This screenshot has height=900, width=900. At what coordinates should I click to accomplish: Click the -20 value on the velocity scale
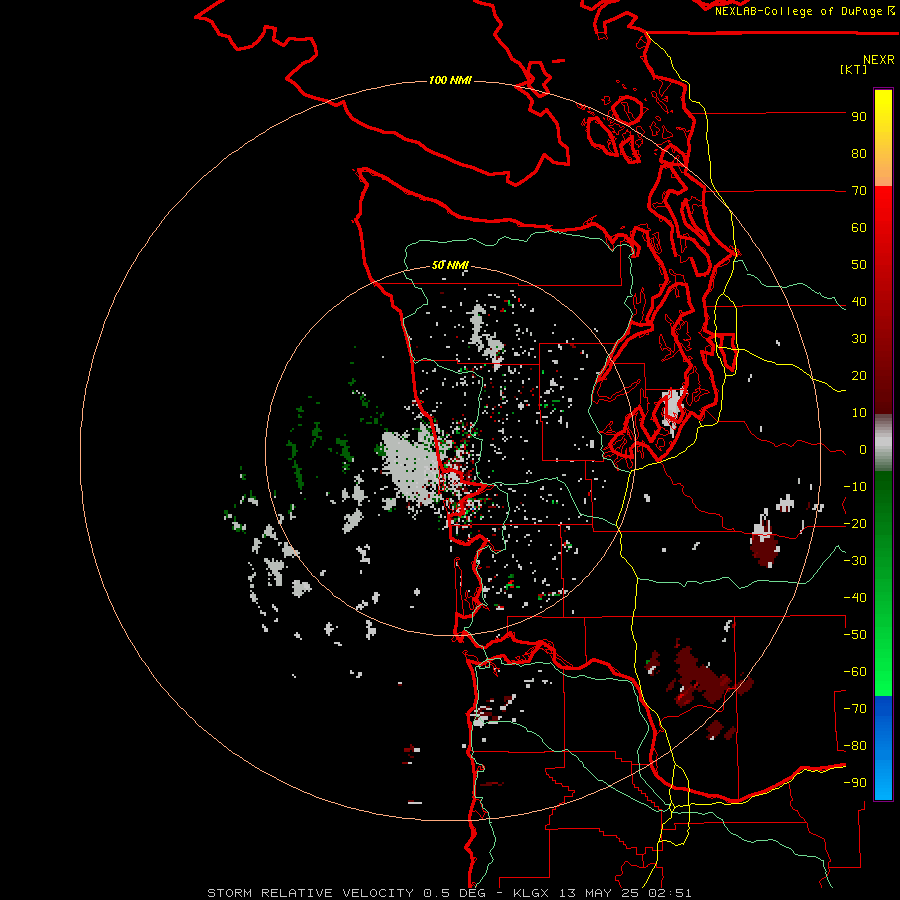[855, 524]
